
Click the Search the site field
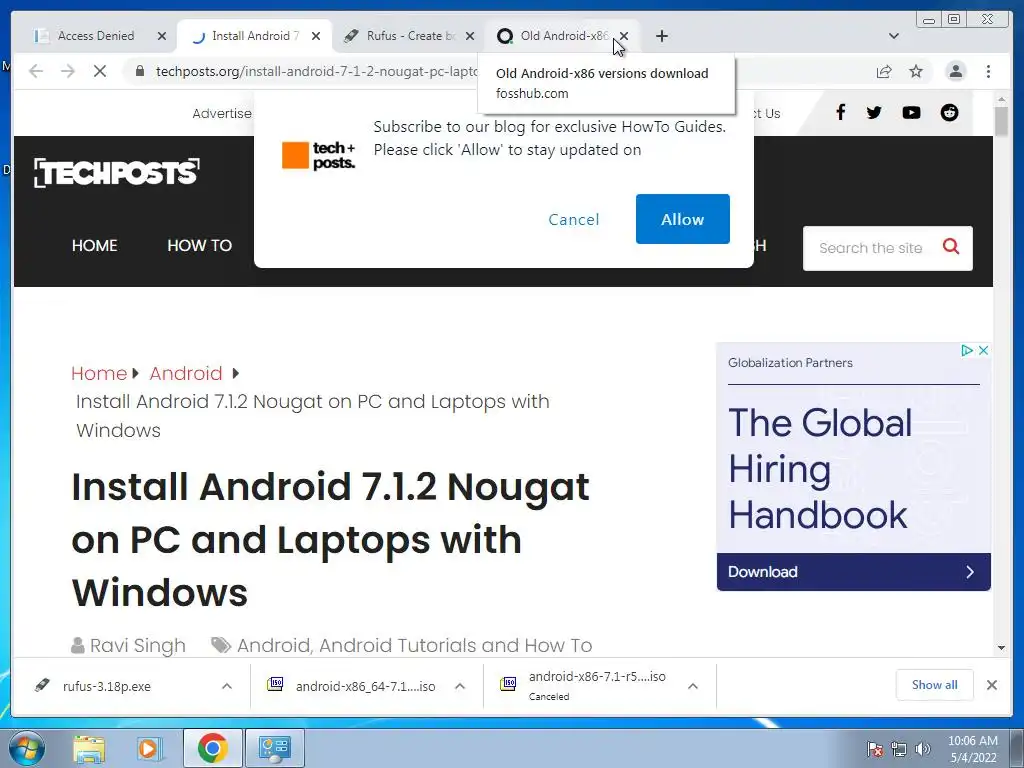point(871,248)
